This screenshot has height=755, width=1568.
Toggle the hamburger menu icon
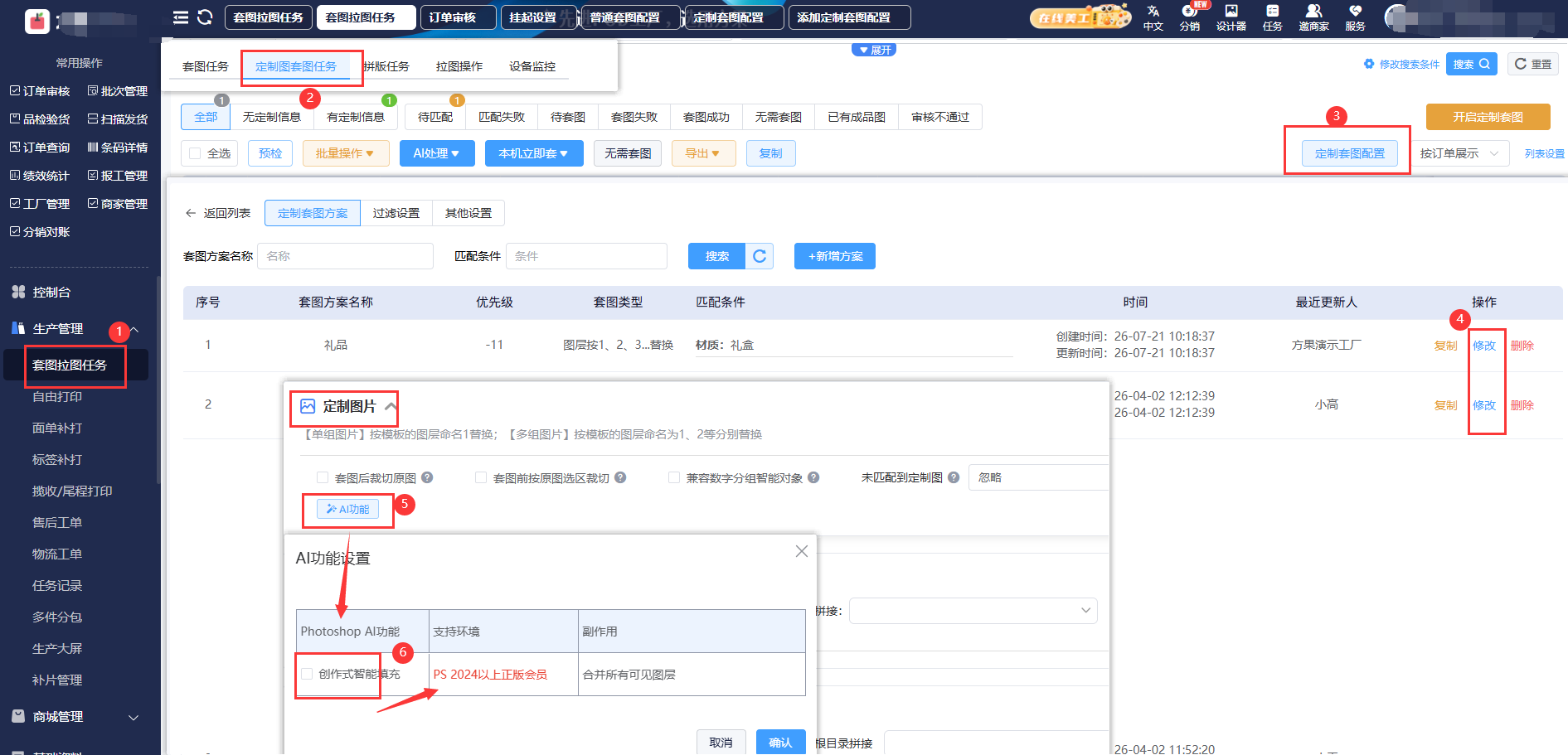180,17
